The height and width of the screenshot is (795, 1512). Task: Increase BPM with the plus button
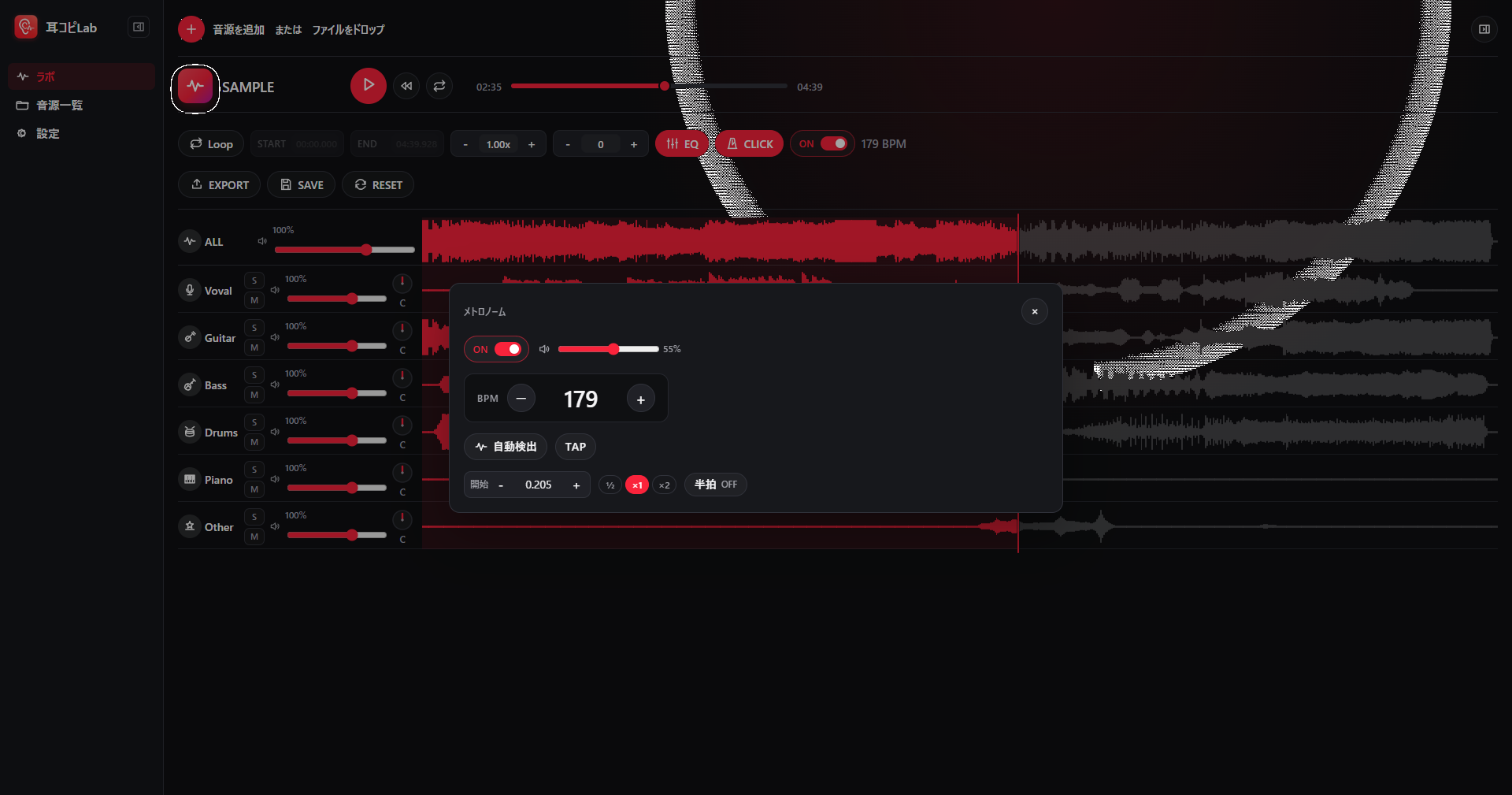click(641, 399)
